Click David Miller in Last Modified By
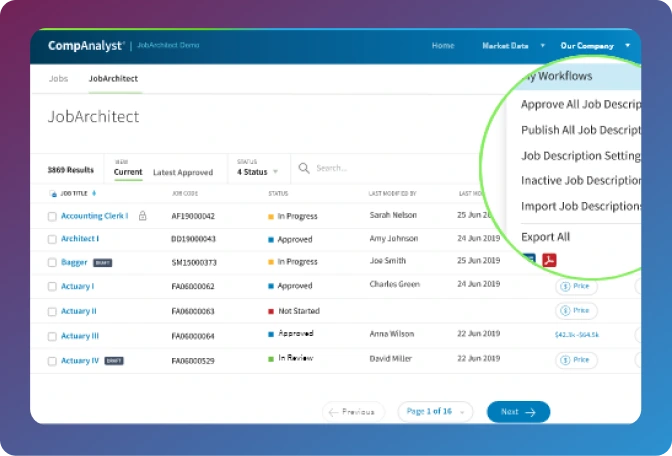Viewport: 672px width, 456px height. 390,359
